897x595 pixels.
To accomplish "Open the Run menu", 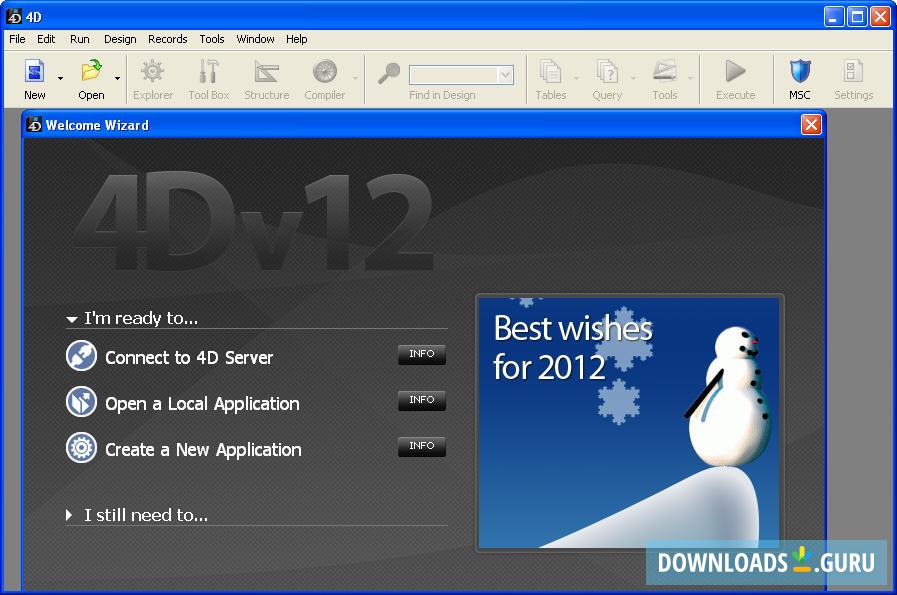I will coord(80,39).
